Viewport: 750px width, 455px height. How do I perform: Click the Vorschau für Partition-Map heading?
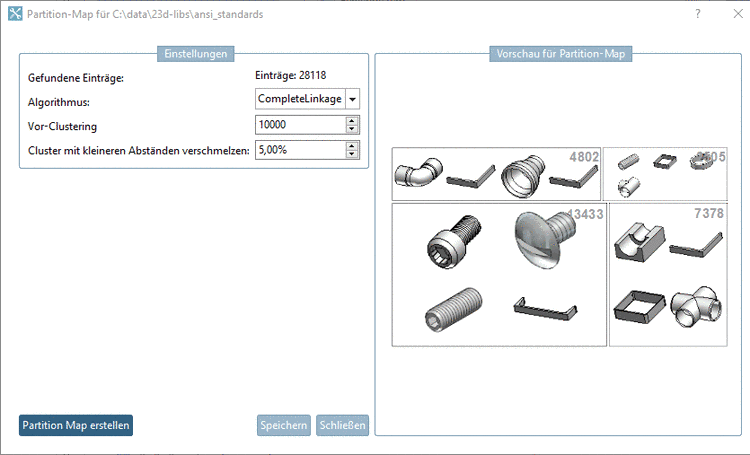pyautogui.click(x=561, y=54)
